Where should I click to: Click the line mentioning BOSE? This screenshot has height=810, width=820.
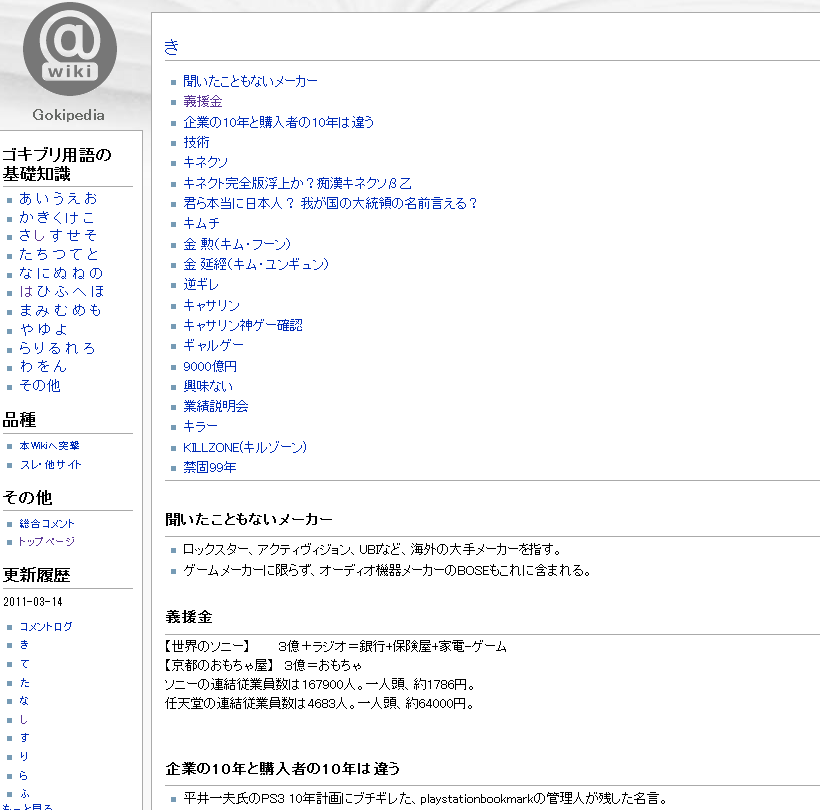click(387, 570)
